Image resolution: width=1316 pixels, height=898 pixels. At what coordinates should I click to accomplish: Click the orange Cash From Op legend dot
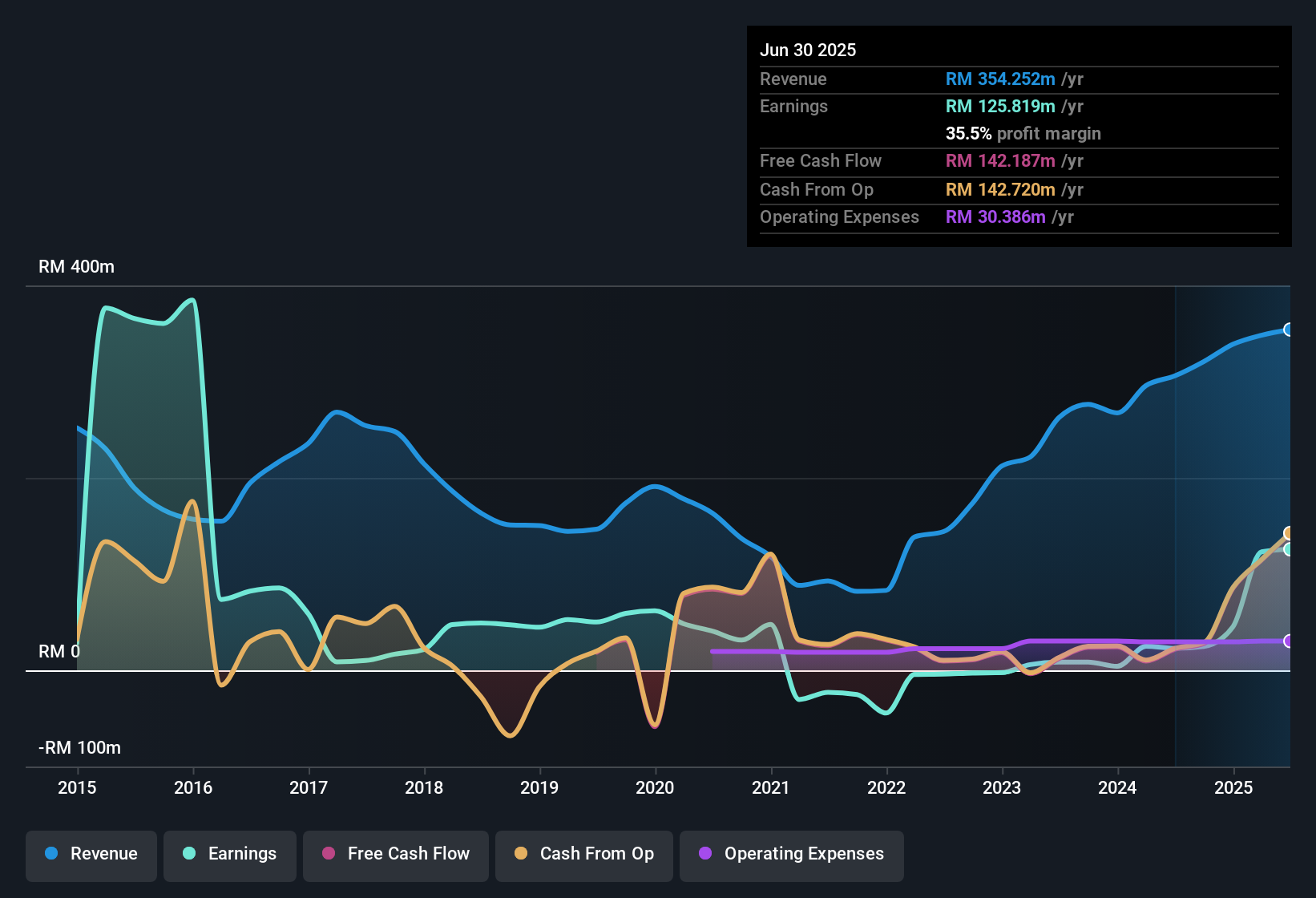point(522,854)
